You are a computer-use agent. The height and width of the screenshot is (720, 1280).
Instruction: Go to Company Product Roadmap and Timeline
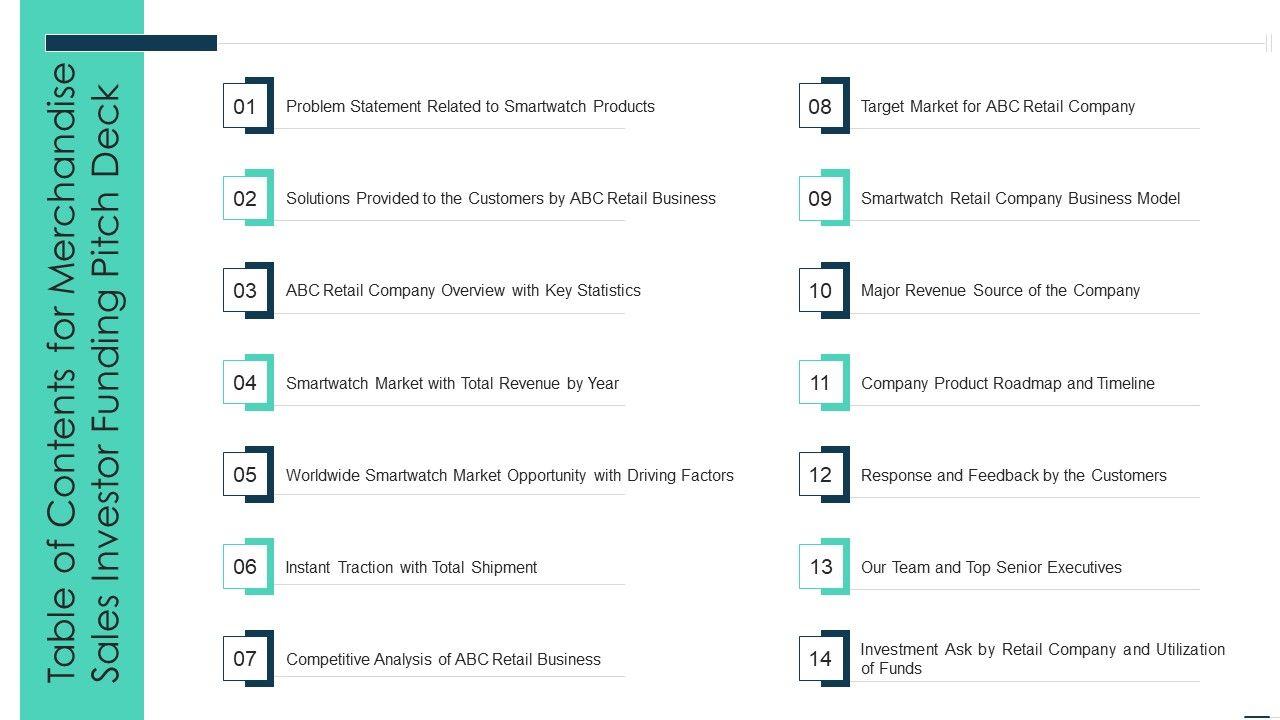[1007, 383]
